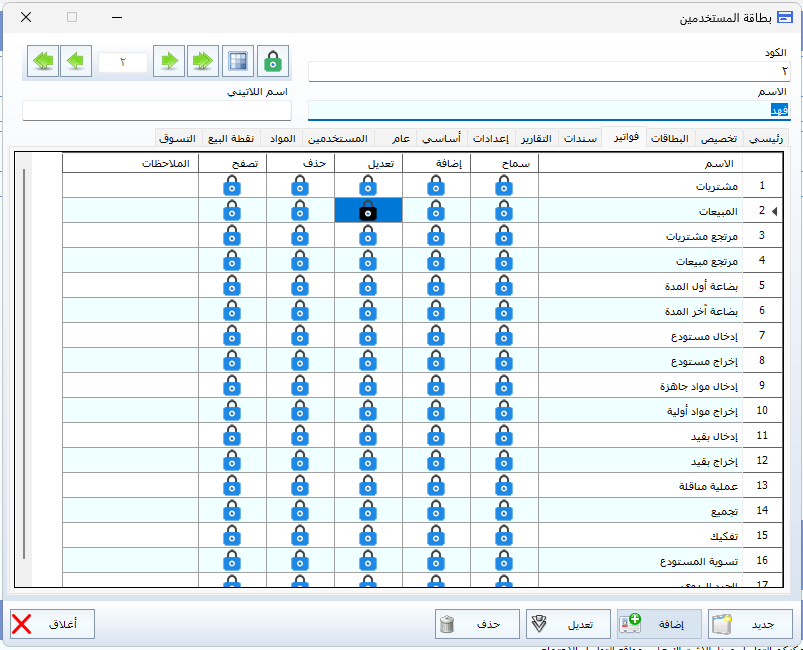
Task: Click the اسم اللاتيني input field
Action: coord(157,111)
